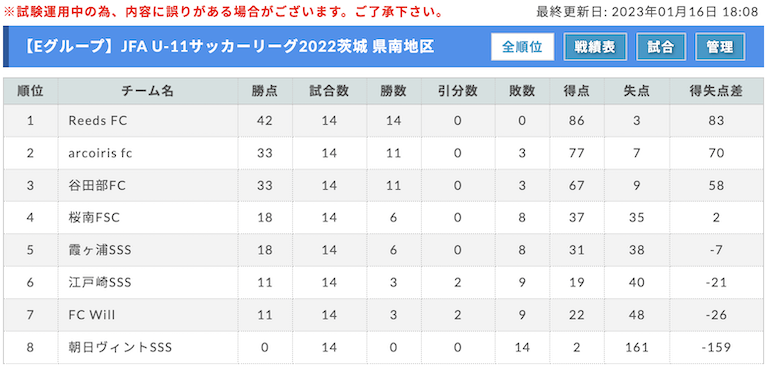Click the 得失点差 column header

(716, 91)
